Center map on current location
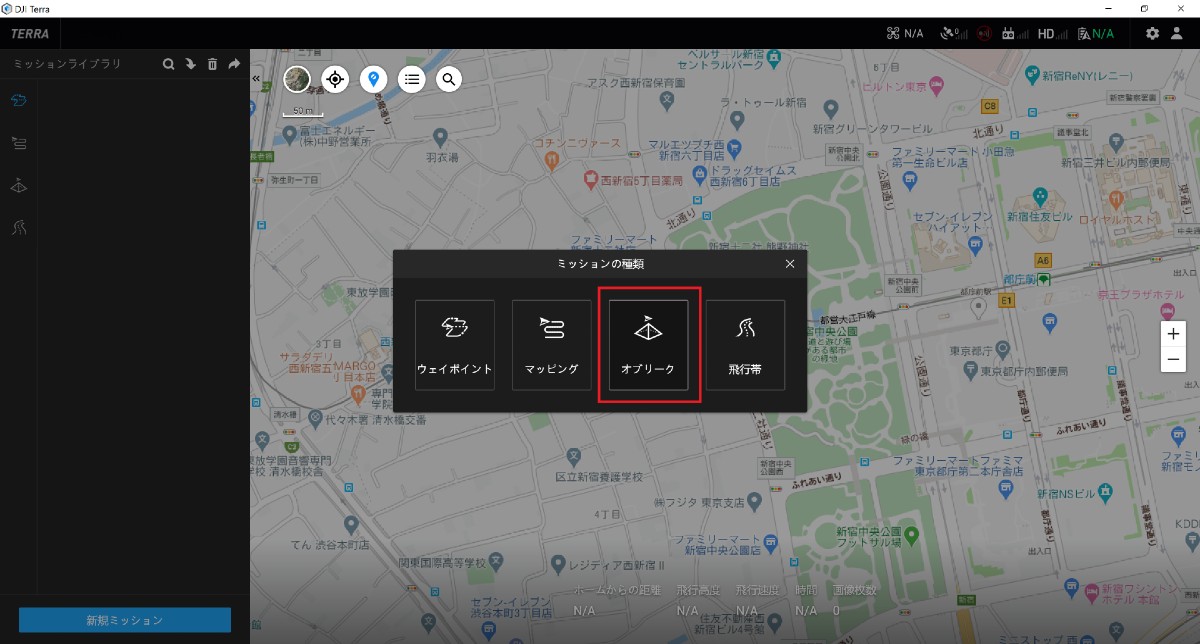This screenshot has height=644, width=1200. 335,79
